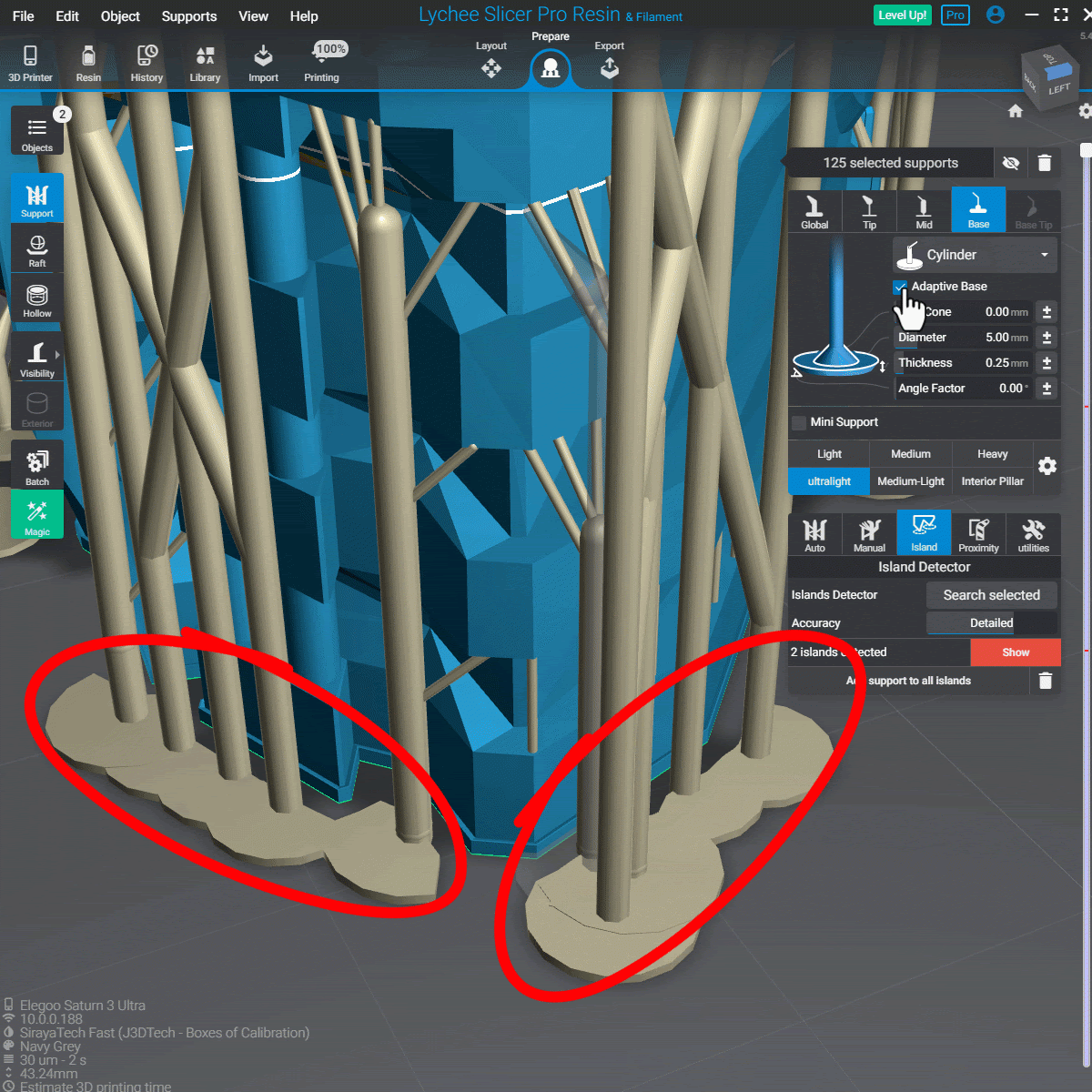The height and width of the screenshot is (1092, 1092).
Task: Toggle the Adaptive Base checkbox
Action: tap(900, 287)
